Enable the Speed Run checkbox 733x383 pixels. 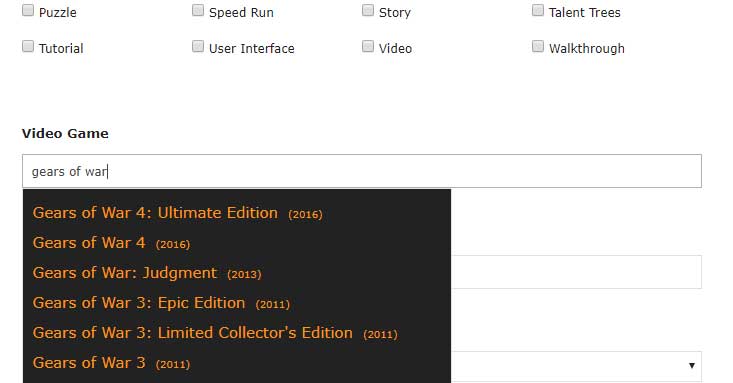198,11
